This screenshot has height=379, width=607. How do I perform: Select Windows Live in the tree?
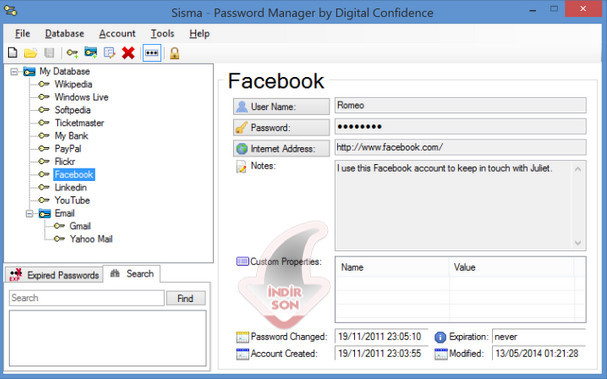[81, 97]
